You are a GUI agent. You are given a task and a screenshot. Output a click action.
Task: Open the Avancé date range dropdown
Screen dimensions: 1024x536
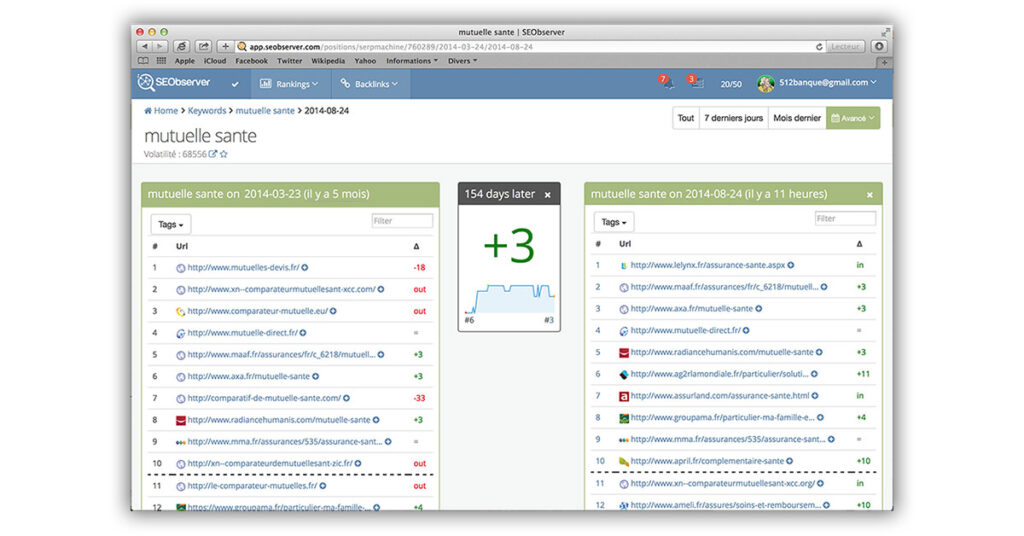pyautogui.click(x=853, y=118)
